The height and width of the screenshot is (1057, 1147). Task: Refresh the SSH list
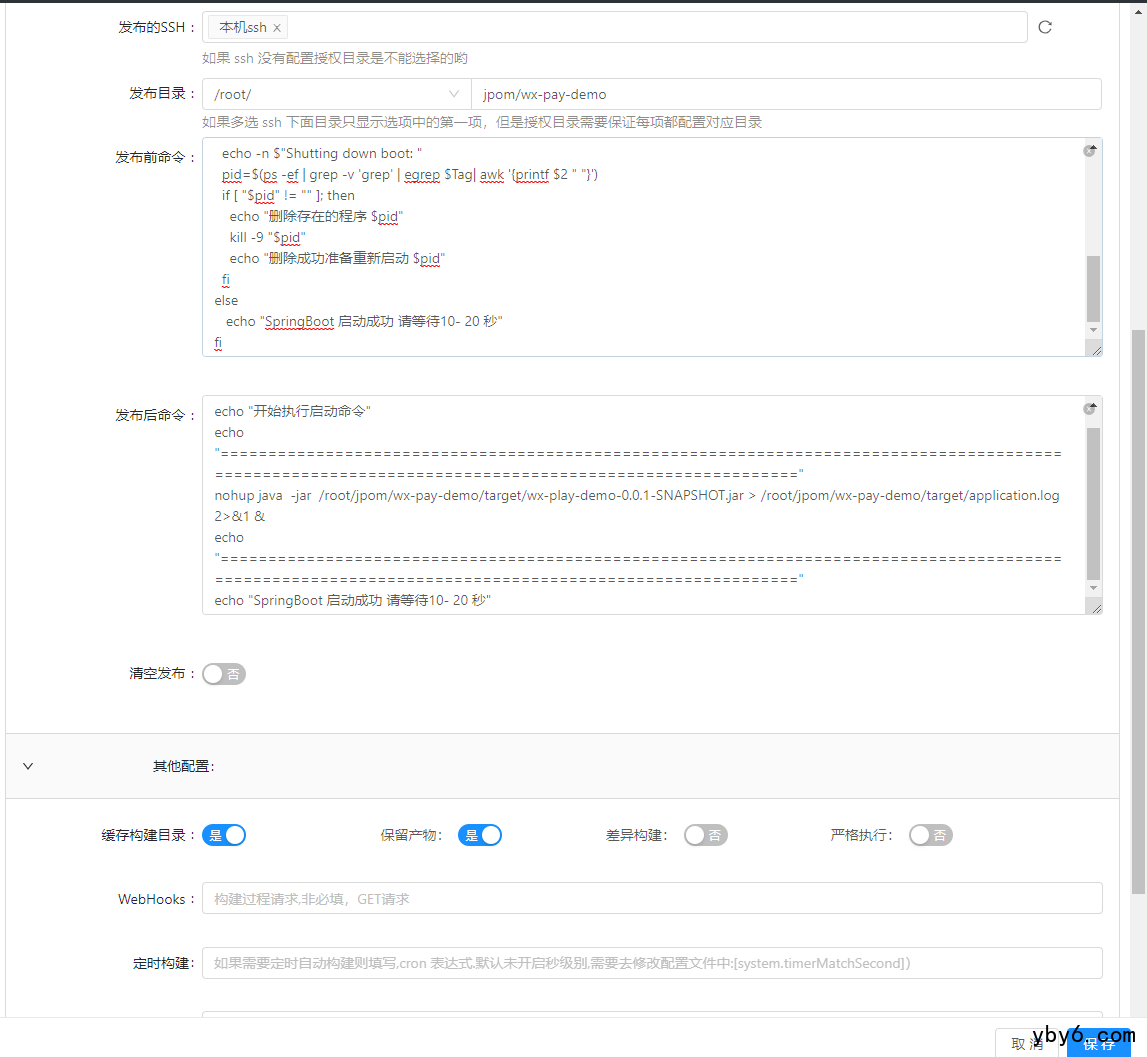point(1045,27)
